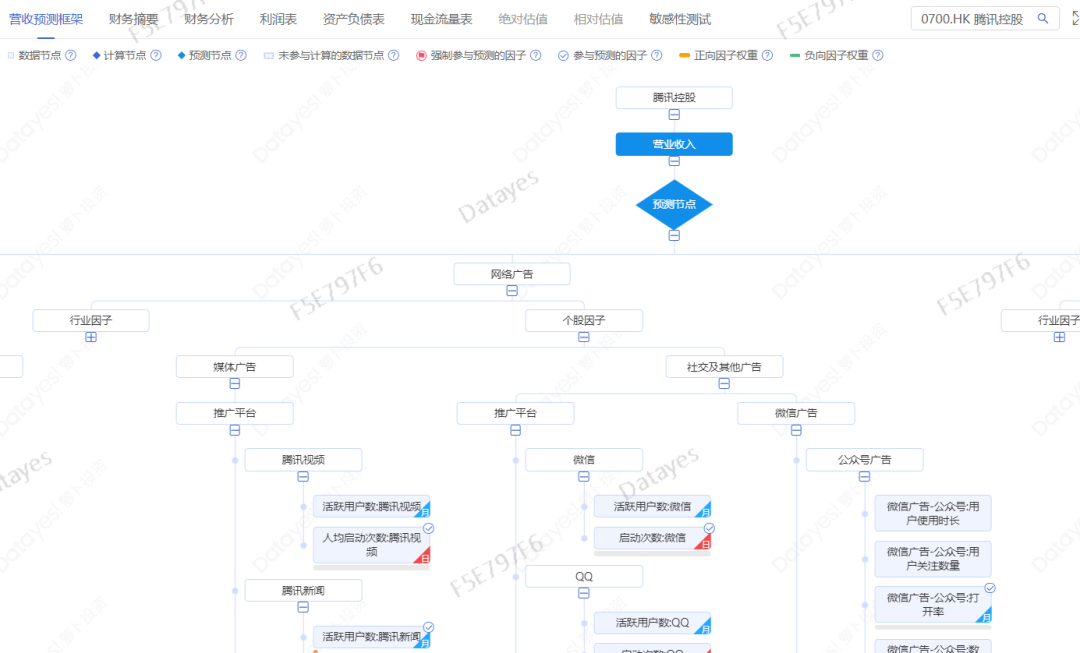Switch to the 财务摘要 tab

[134, 19]
